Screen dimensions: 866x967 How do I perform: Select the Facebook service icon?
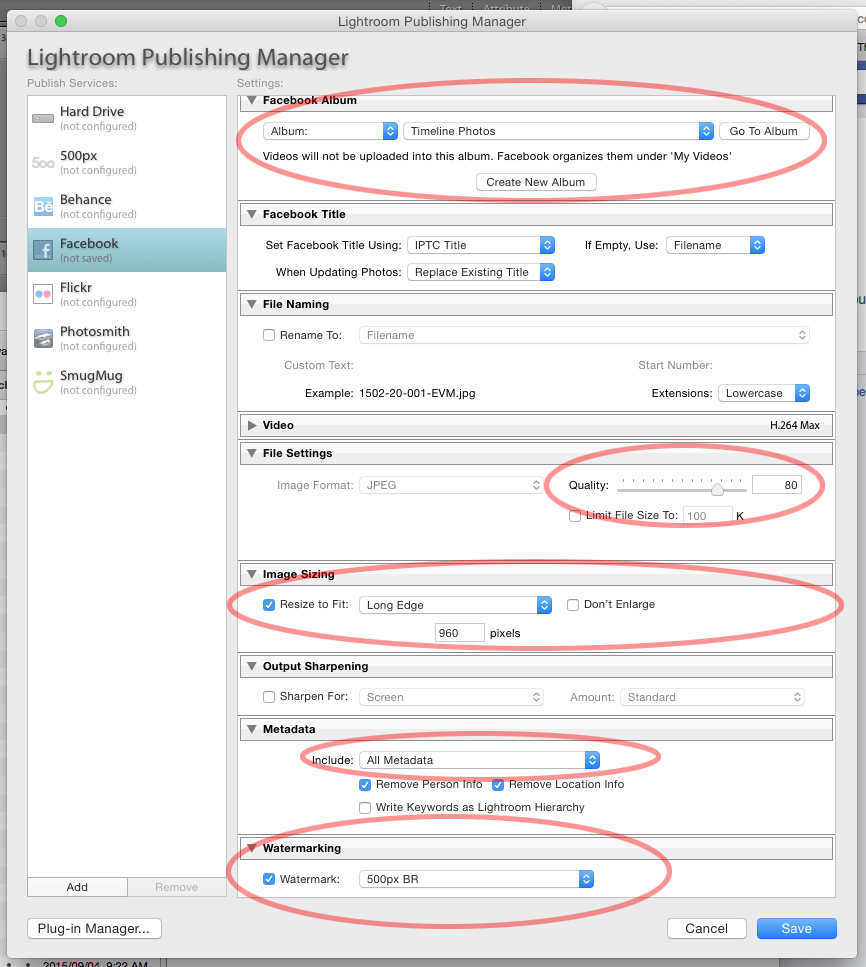[43, 250]
